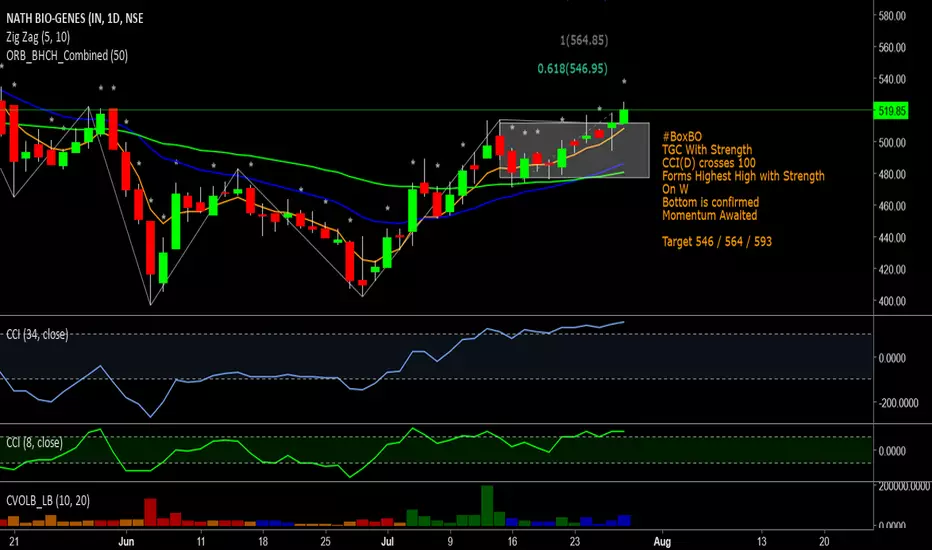Click the tall red volume bar in June

[x=150, y=512]
